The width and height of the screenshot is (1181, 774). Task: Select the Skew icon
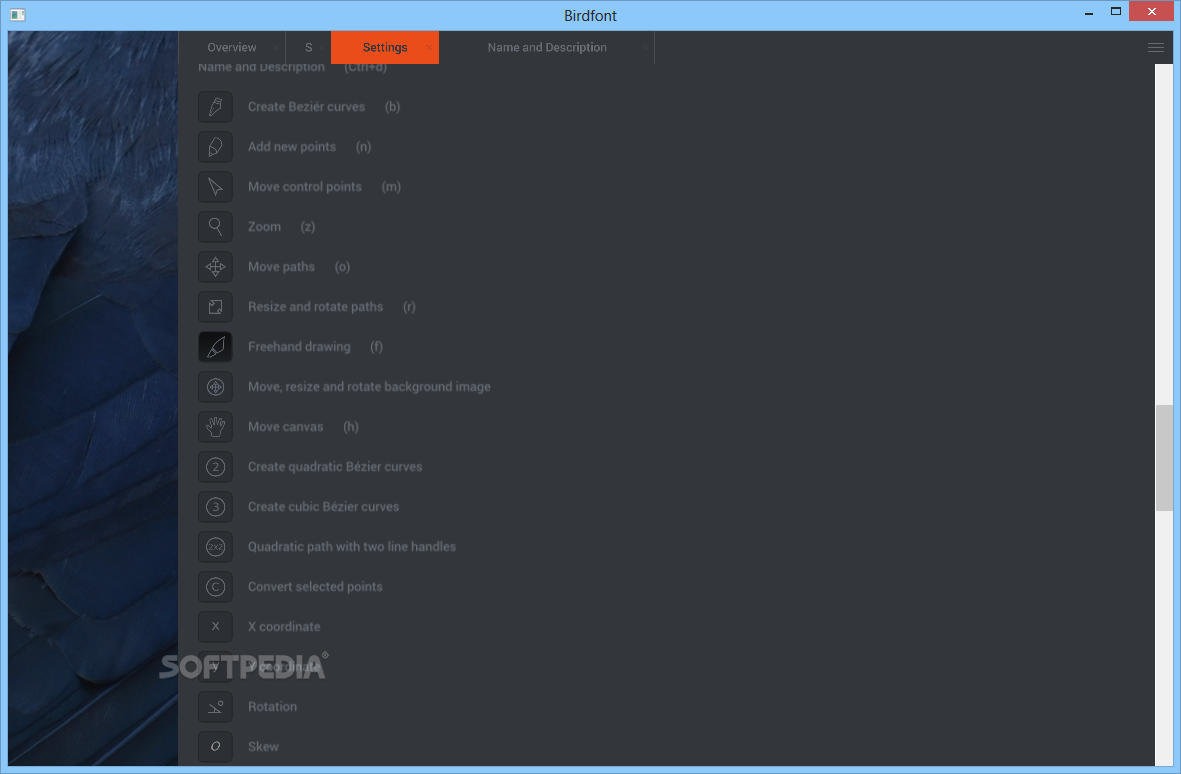(215, 746)
